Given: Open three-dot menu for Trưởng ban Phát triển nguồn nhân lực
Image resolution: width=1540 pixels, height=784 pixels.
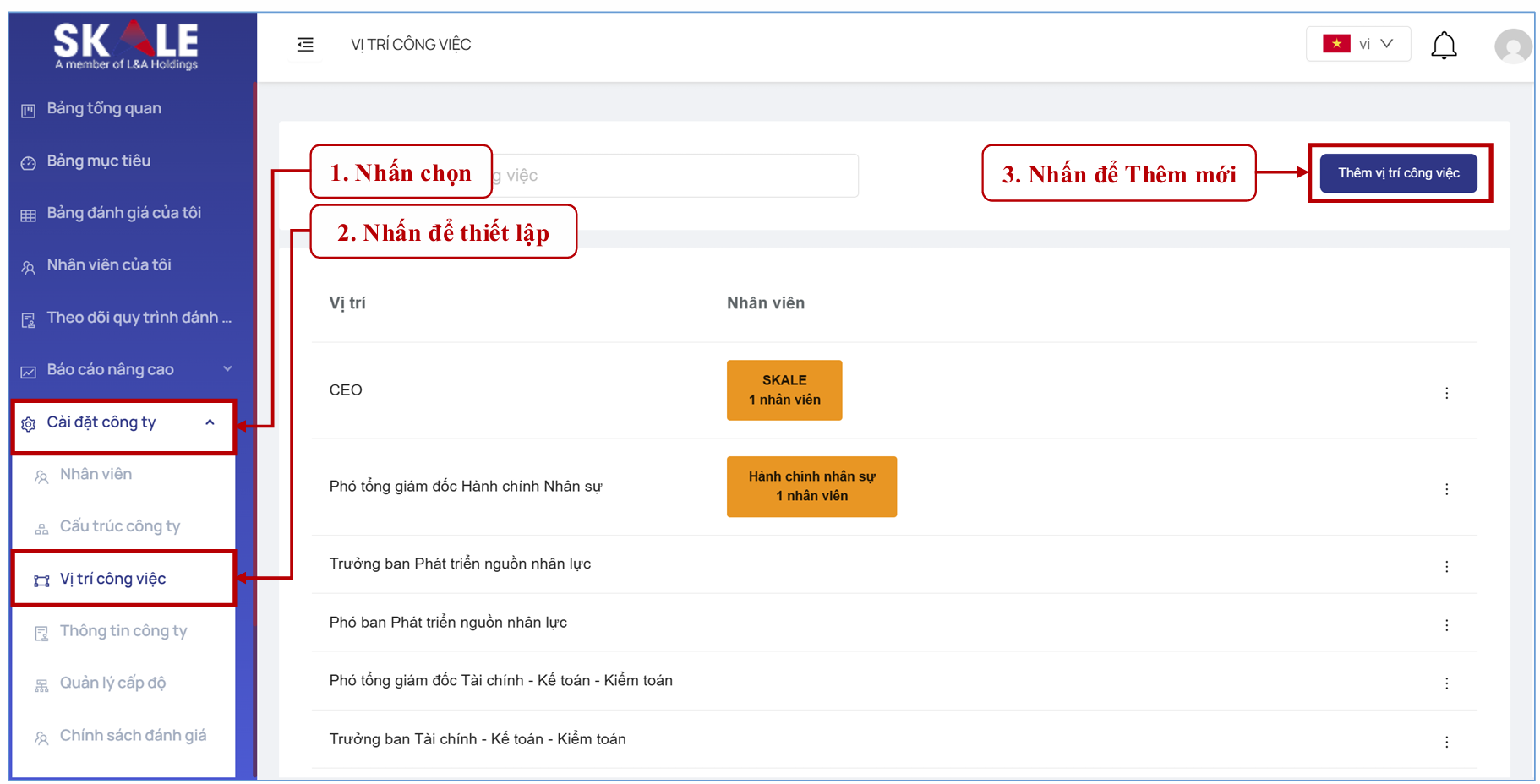Looking at the screenshot, I should [x=1446, y=566].
